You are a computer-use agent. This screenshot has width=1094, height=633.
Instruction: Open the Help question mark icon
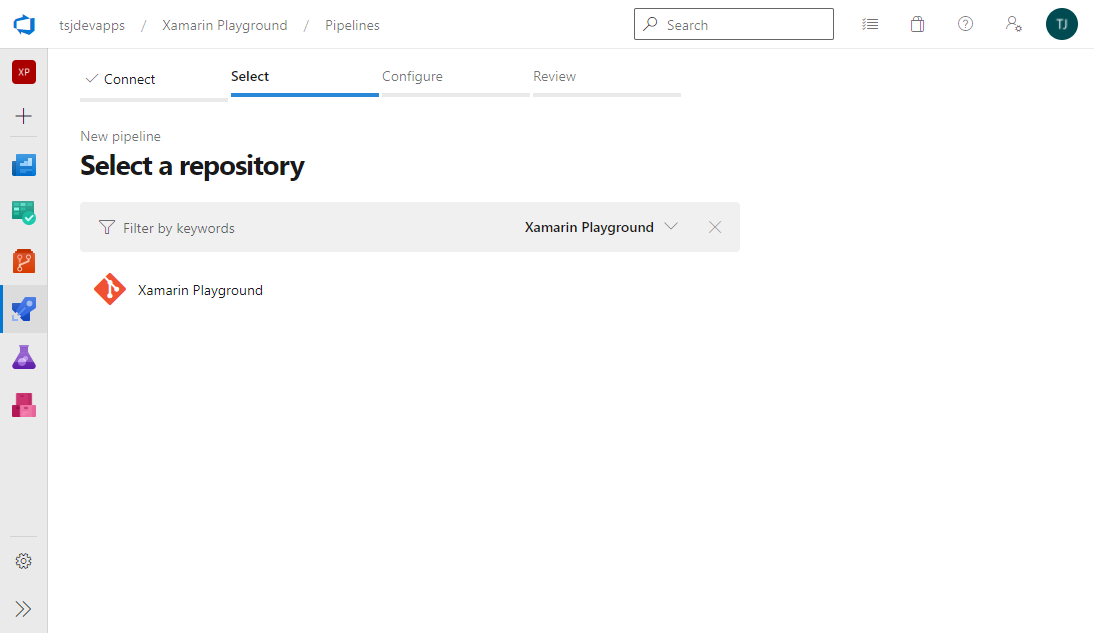[x=965, y=24]
